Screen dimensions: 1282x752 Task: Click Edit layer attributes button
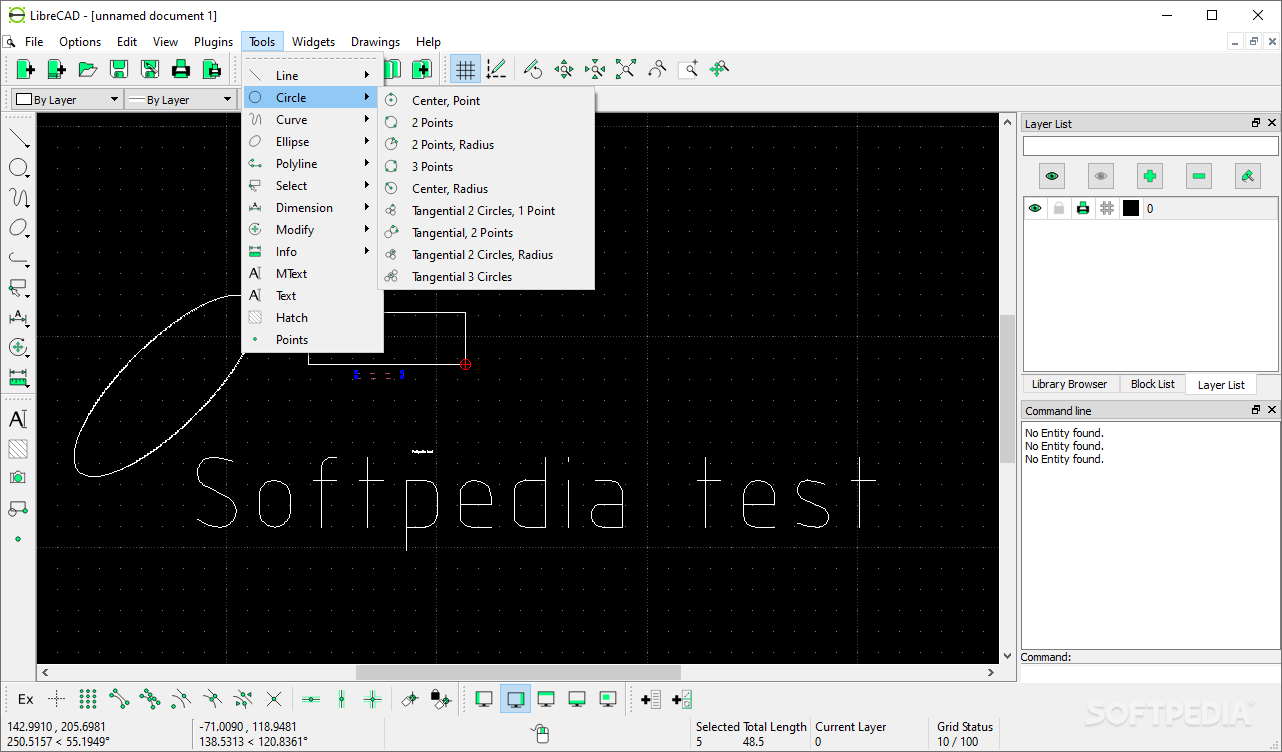pyautogui.click(x=1248, y=176)
